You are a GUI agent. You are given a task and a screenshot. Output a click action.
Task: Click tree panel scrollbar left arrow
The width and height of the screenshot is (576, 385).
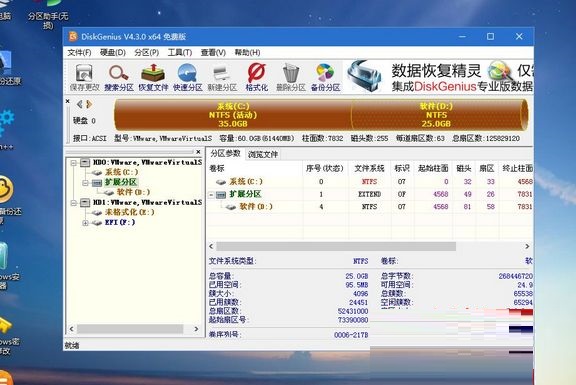(x=72, y=329)
